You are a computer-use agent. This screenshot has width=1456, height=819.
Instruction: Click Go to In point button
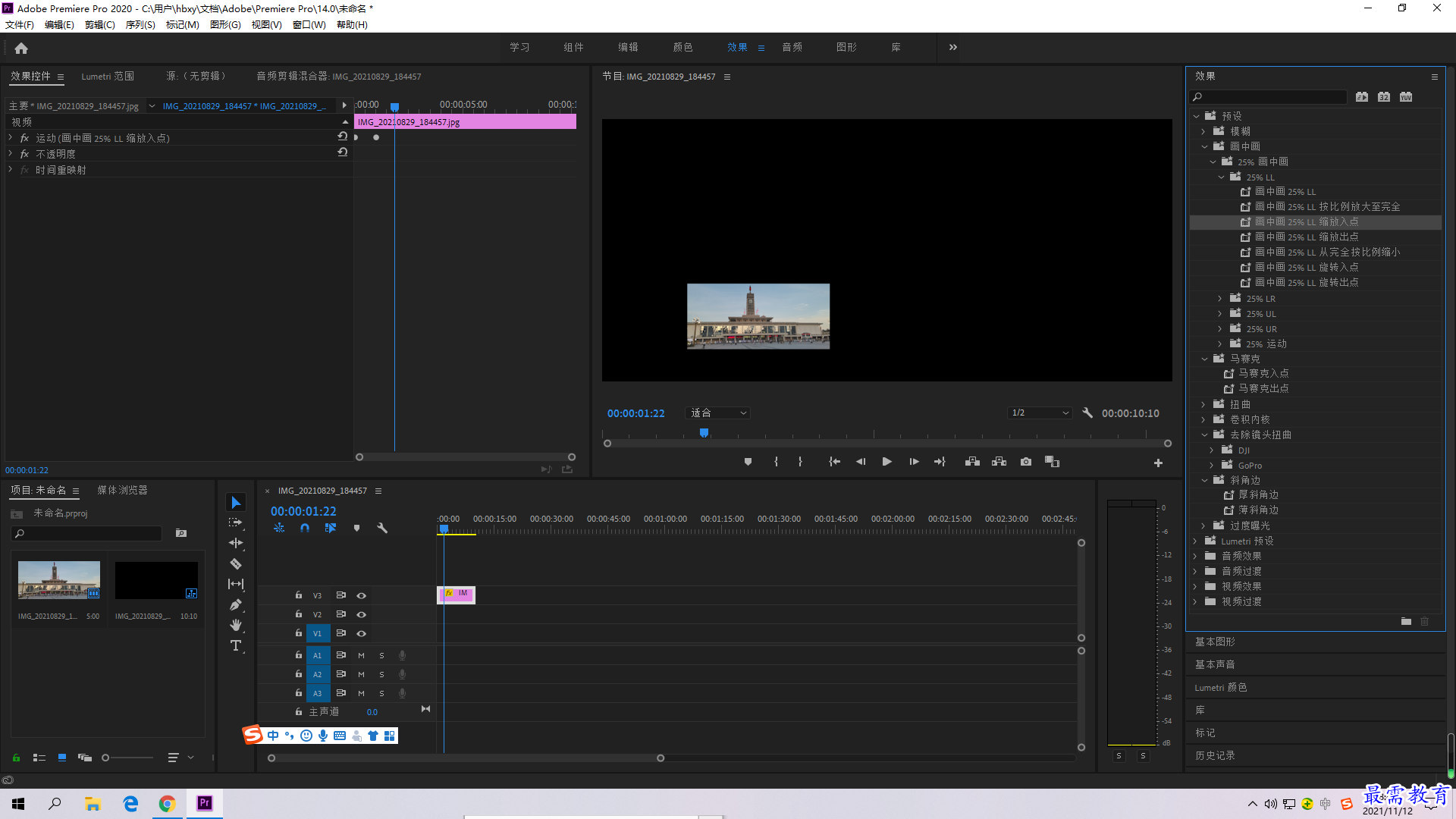(834, 462)
